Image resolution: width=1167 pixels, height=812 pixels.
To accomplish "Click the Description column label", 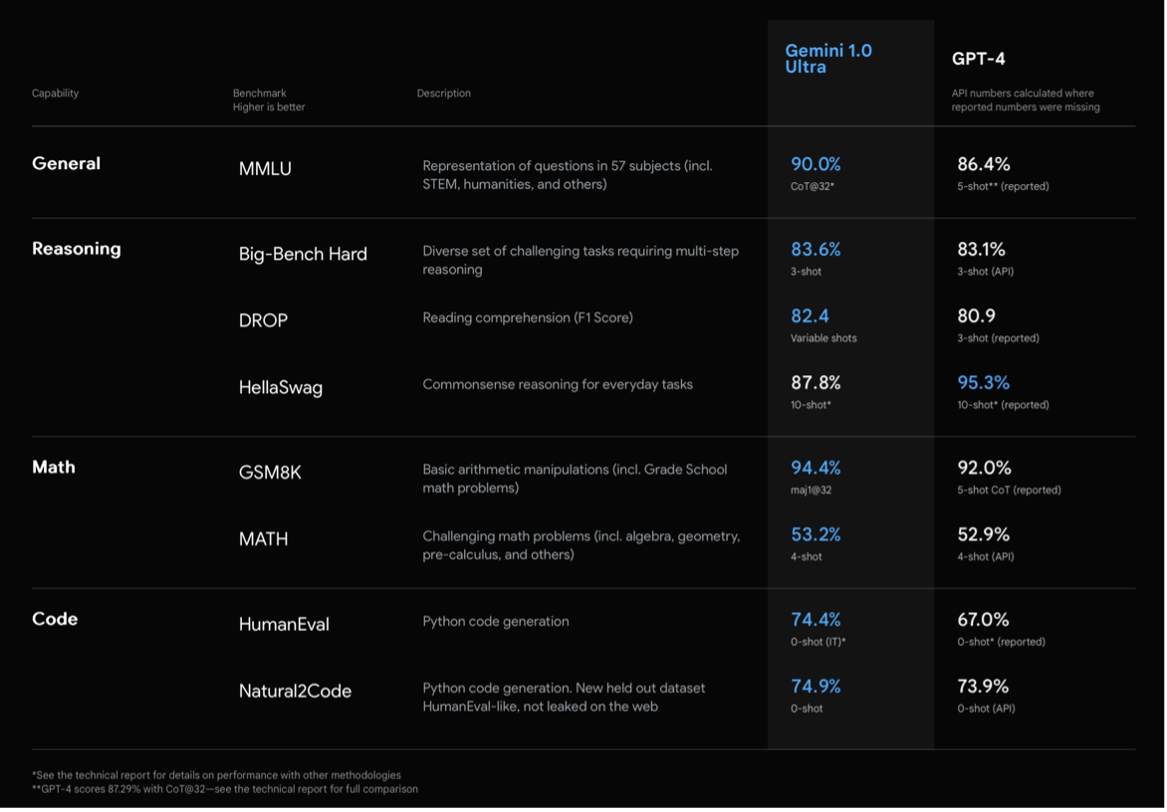I will point(444,93).
